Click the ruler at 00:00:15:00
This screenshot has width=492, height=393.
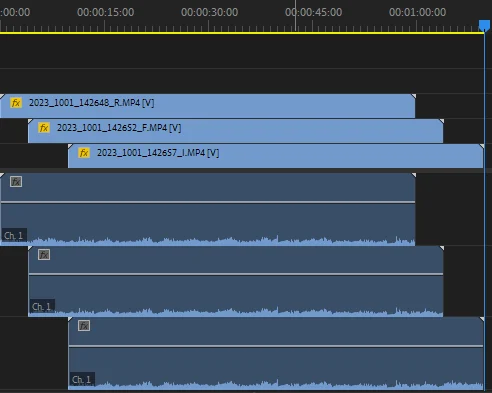(x=105, y=12)
